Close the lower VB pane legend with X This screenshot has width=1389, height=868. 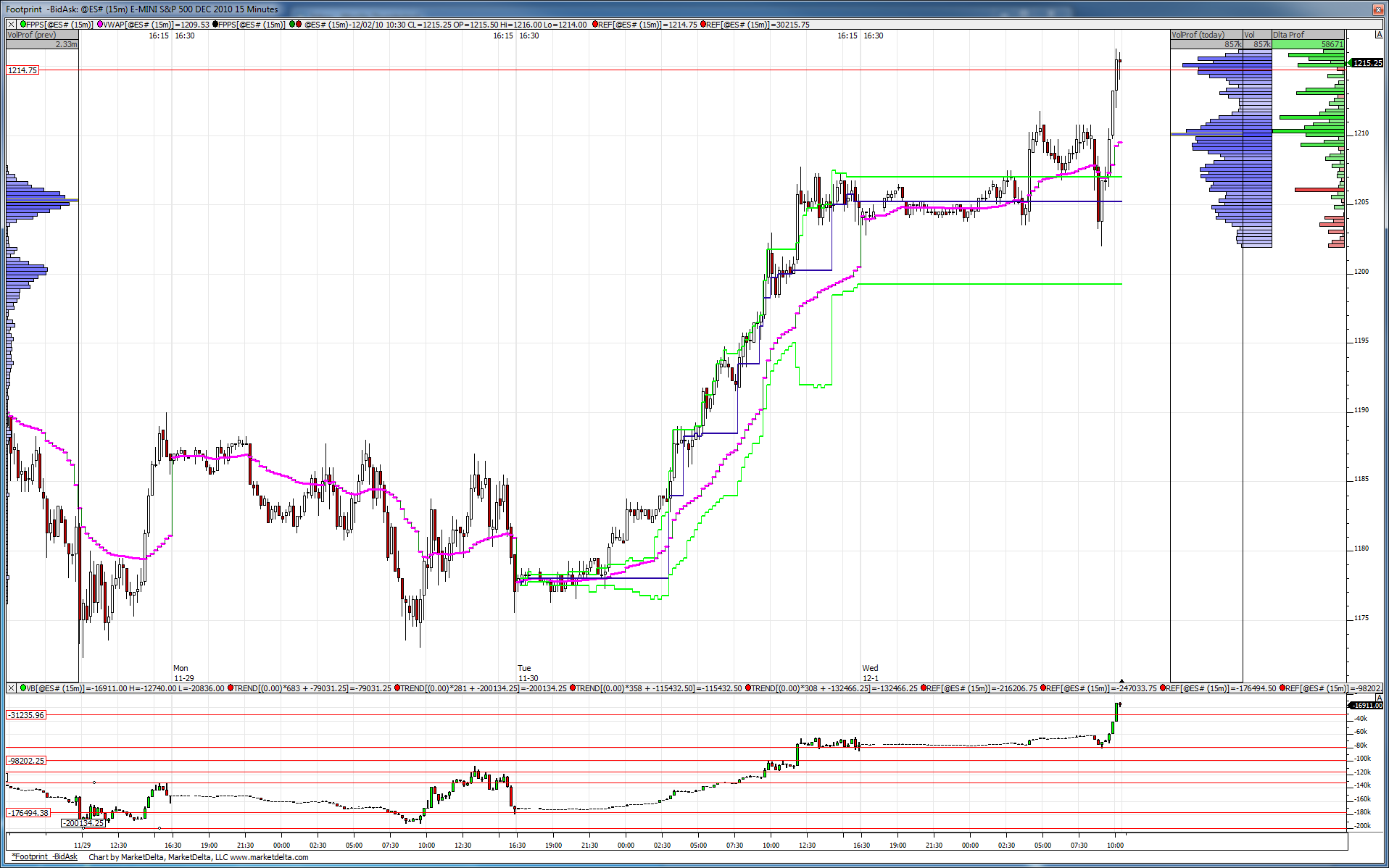(11, 688)
